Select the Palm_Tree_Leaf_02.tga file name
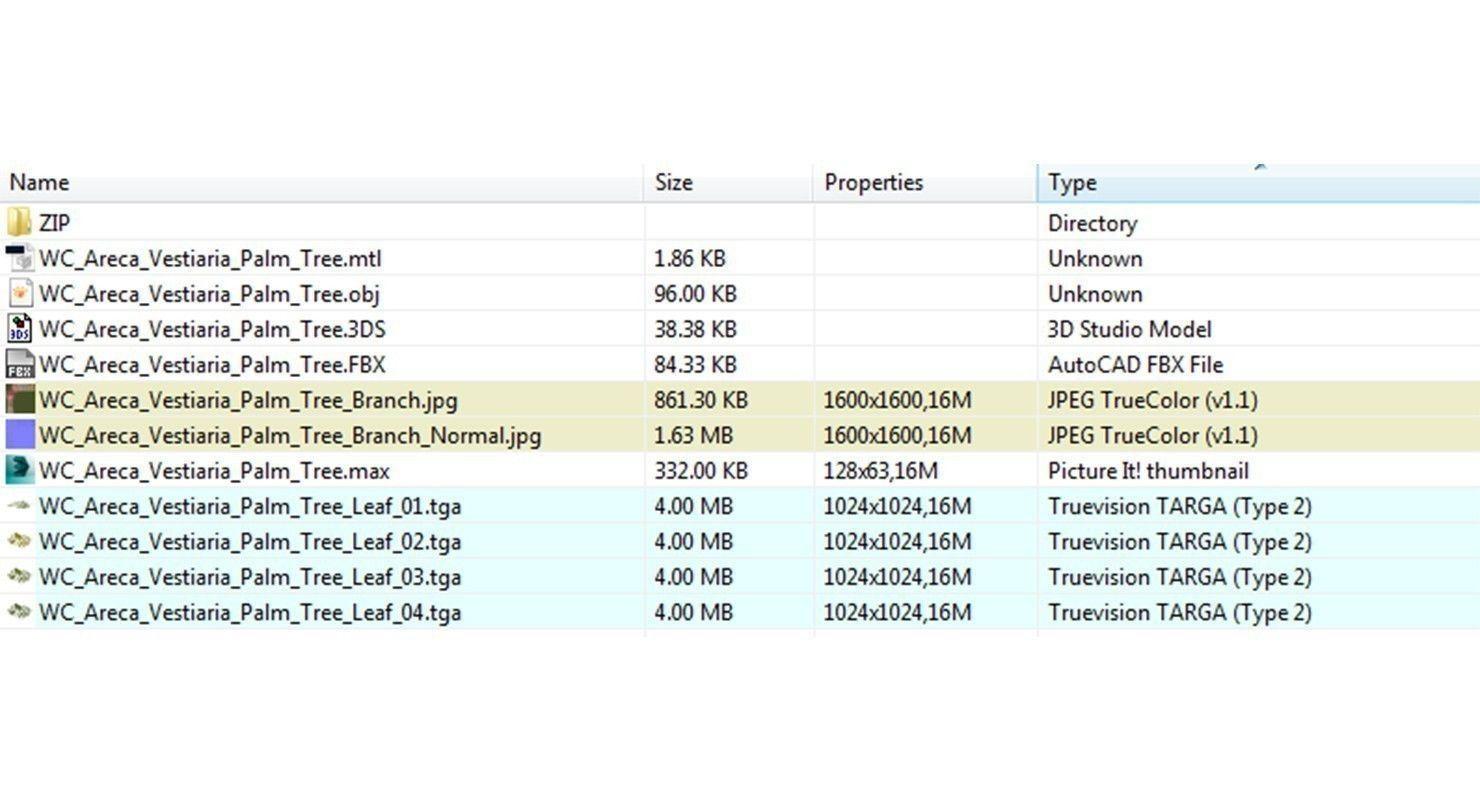 click(250, 542)
